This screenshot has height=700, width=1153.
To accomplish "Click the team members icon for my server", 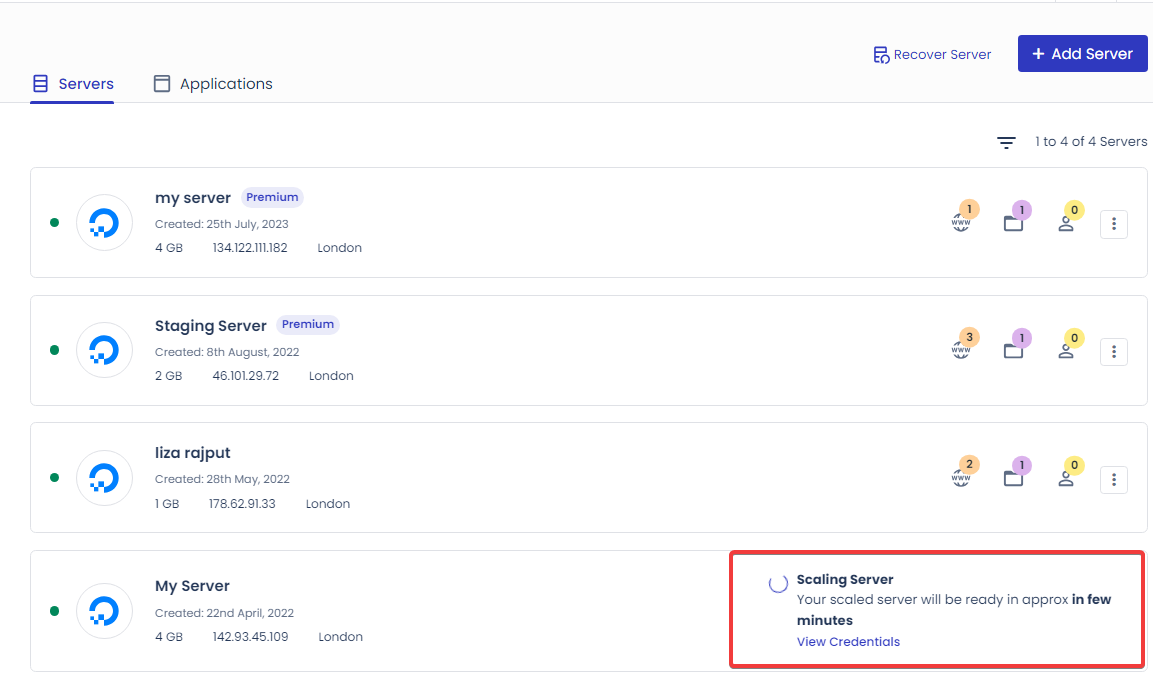I will pos(1066,223).
